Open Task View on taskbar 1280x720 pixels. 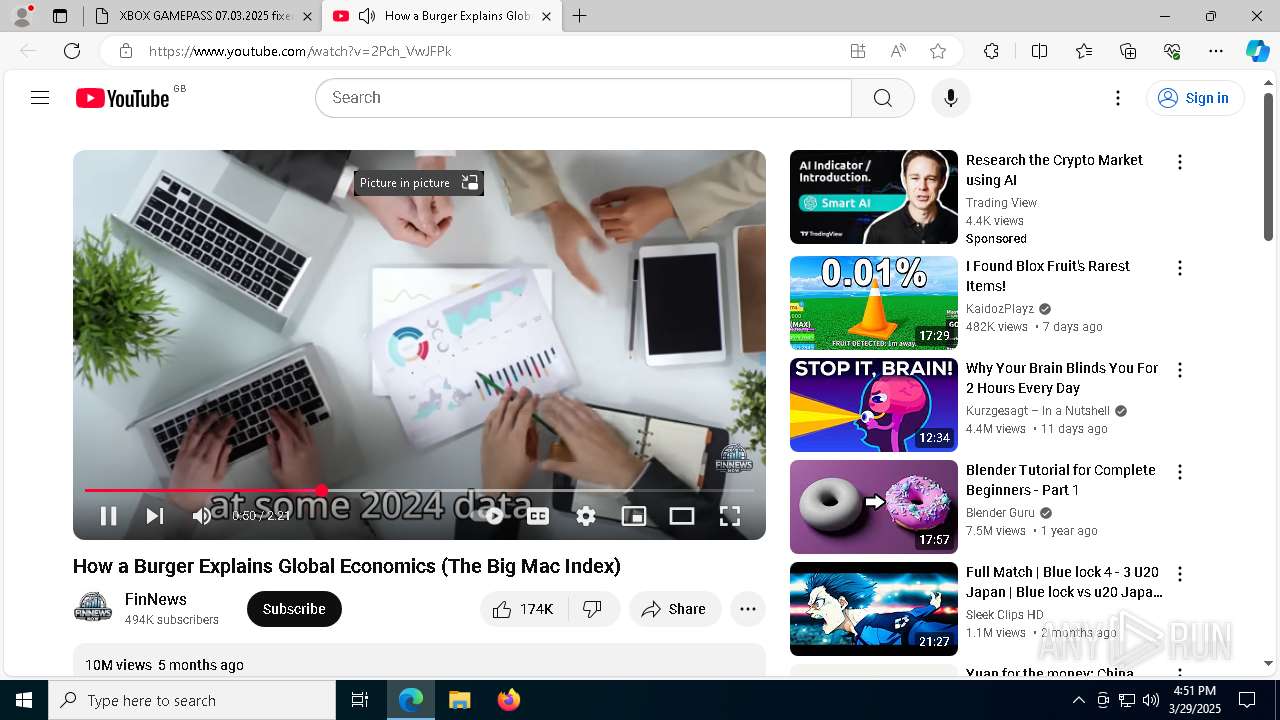360,700
